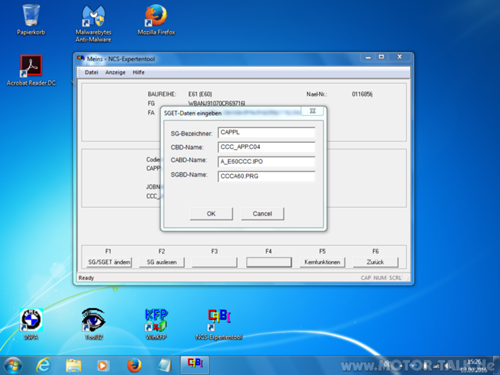The width and height of the screenshot is (500, 375).
Task: Focus the CBD-Name input field
Action: [x=266, y=147]
